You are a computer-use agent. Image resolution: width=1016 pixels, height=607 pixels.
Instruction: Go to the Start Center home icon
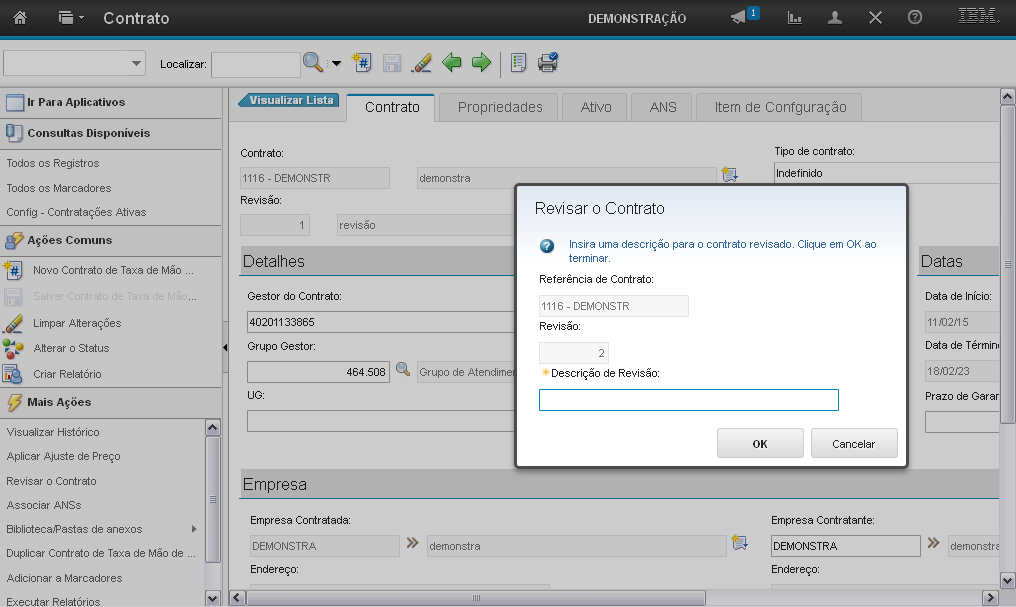pyautogui.click(x=20, y=17)
